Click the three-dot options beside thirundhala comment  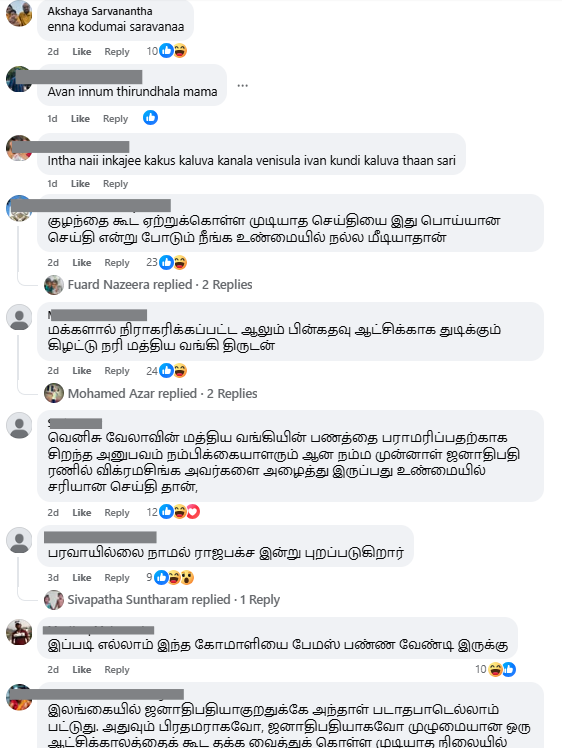[242, 85]
